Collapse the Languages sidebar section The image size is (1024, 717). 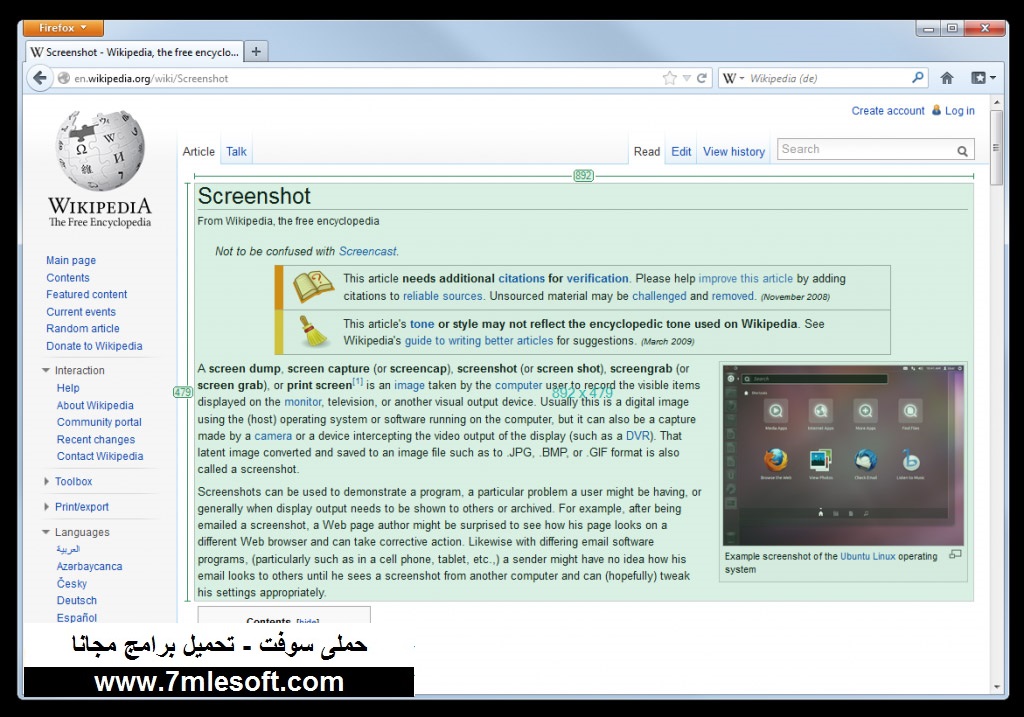pos(46,532)
